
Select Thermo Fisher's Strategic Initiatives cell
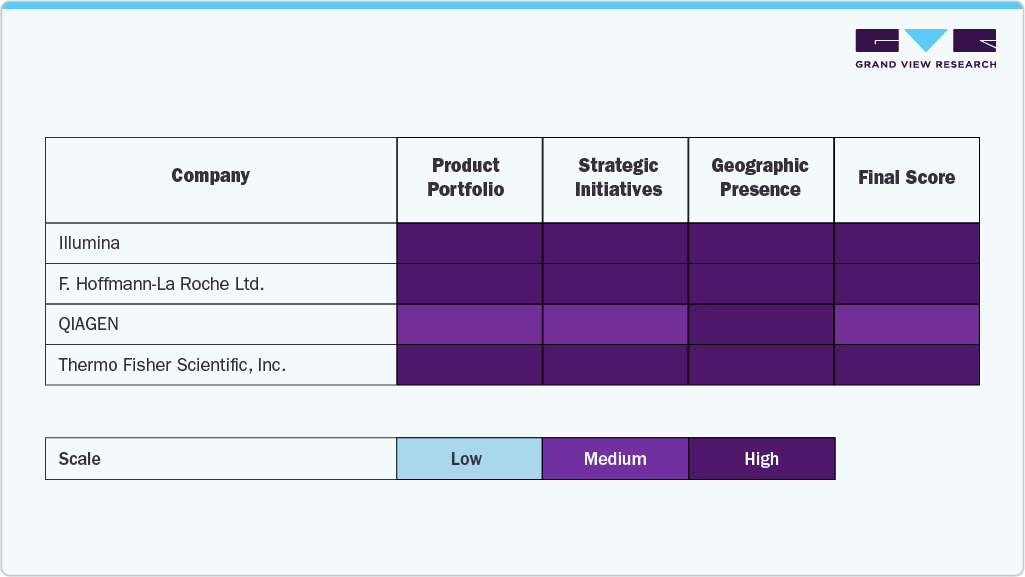[x=615, y=365]
